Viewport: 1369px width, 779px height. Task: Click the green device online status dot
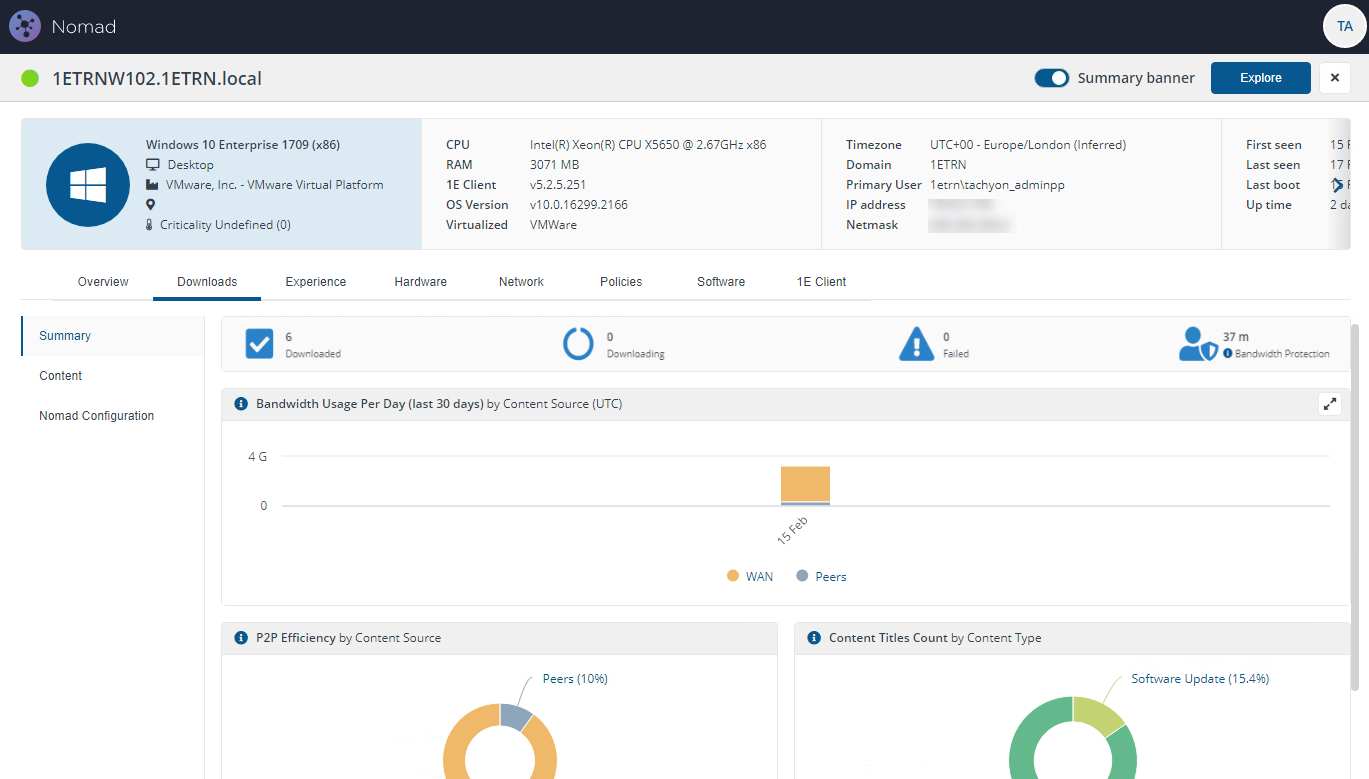30,78
